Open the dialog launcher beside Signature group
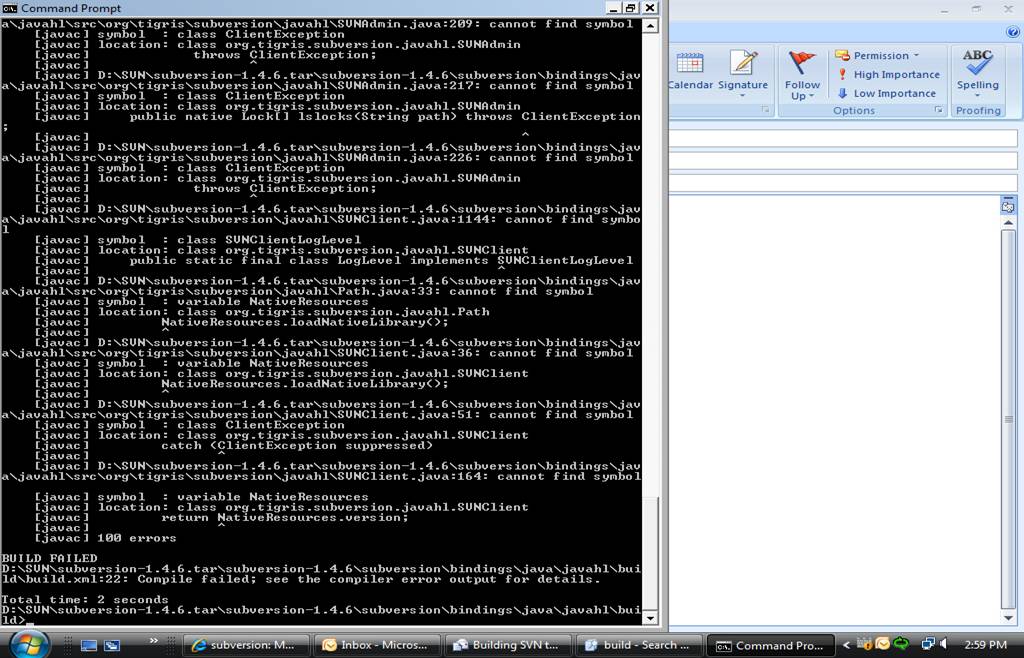Screen dimensions: 1024x658 [x=765, y=110]
